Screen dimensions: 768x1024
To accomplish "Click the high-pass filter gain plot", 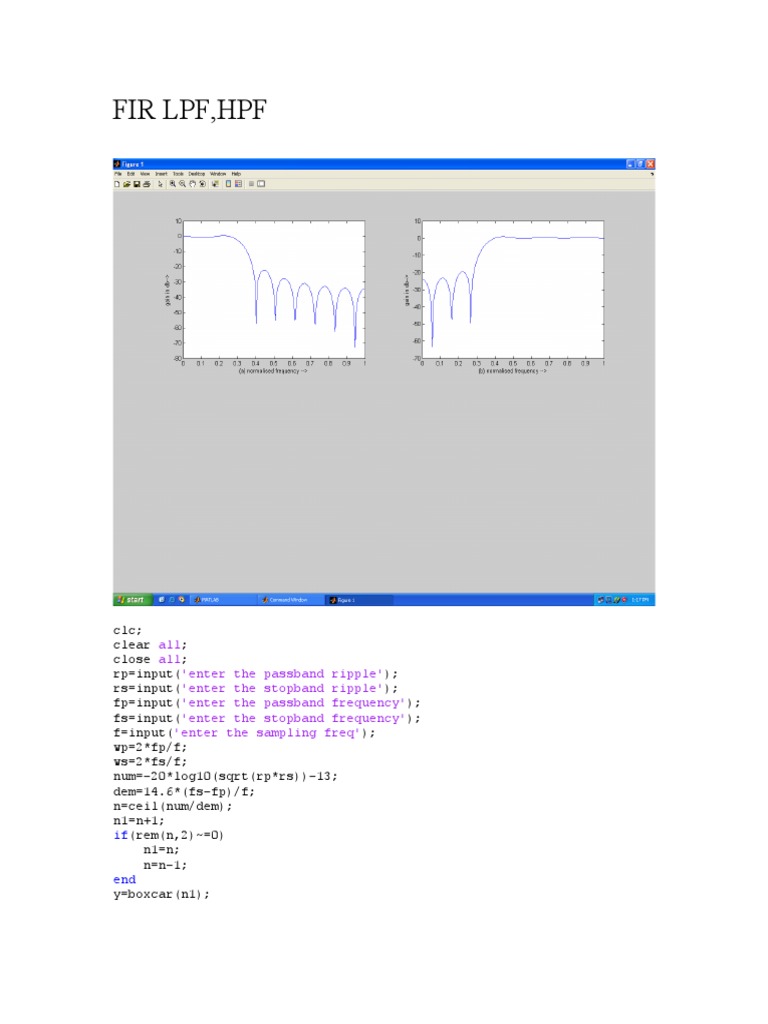I will [x=513, y=290].
